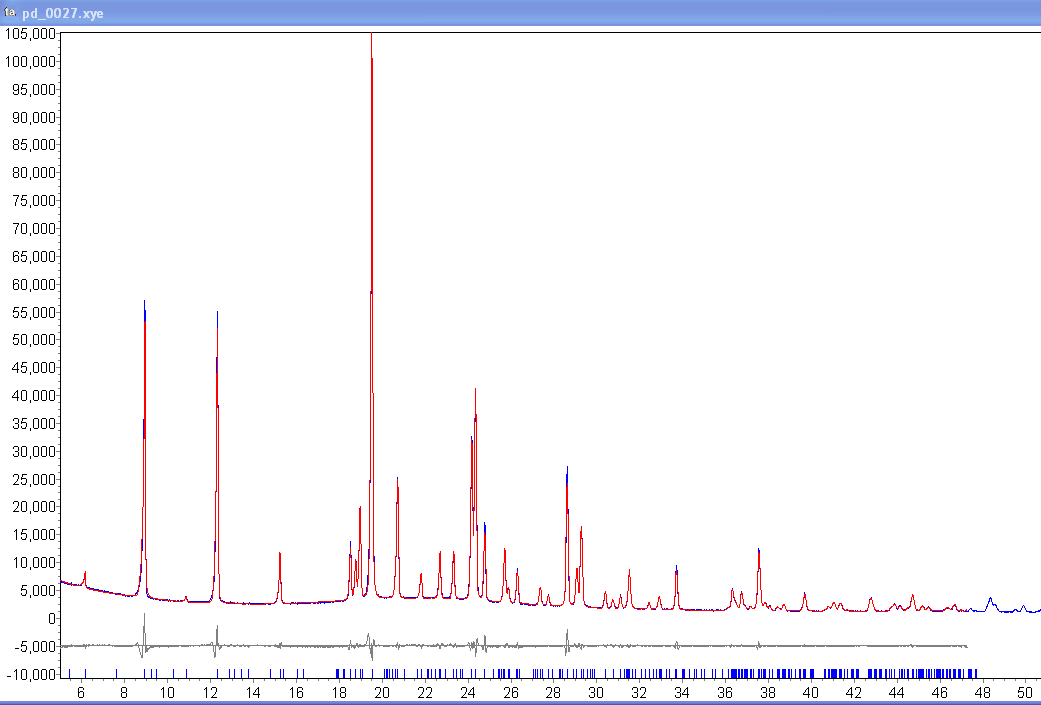Click the 12 label on x-axis
The height and width of the screenshot is (705, 1041).
tap(210, 692)
